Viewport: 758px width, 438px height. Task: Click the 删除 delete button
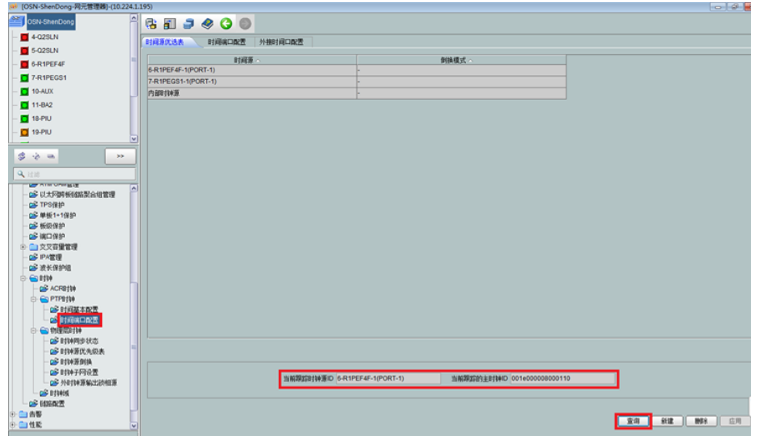(701, 422)
